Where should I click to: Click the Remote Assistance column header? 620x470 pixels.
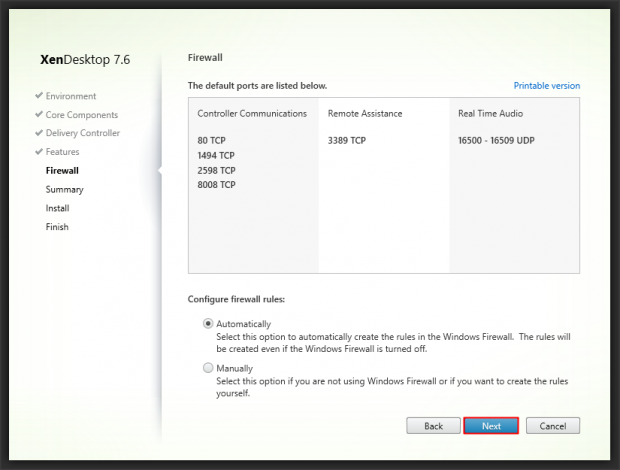pyautogui.click(x=365, y=114)
